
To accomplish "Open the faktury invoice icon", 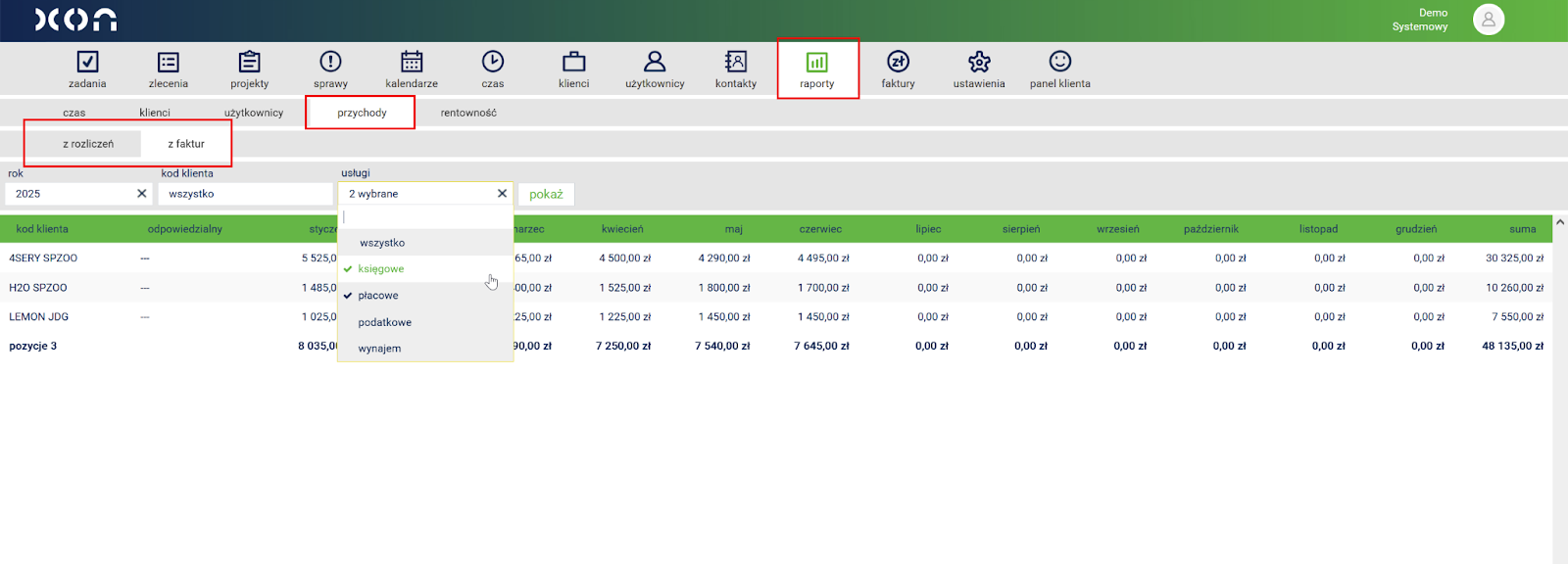I will pos(898,63).
